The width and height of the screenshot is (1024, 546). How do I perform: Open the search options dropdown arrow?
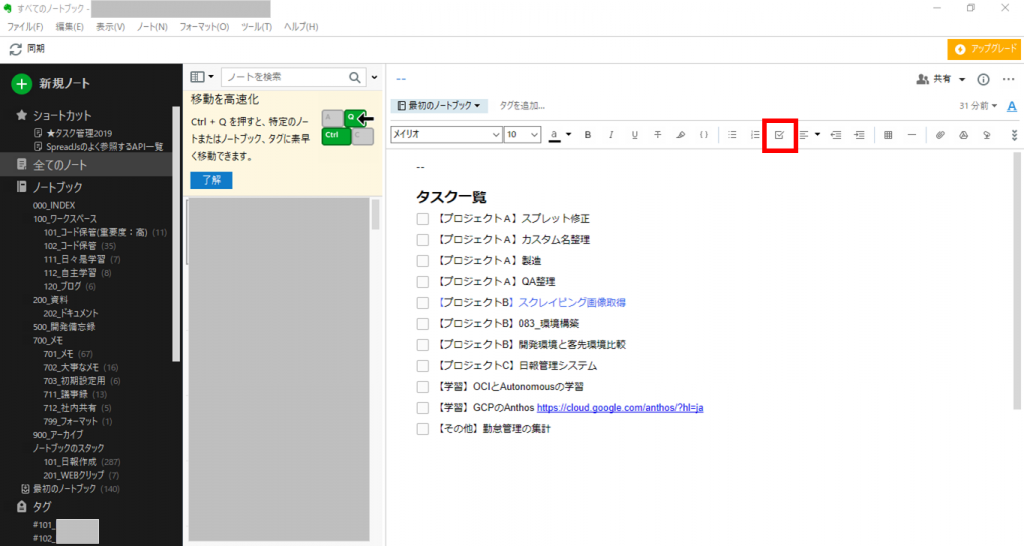pyautogui.click(x=374, y=77)
